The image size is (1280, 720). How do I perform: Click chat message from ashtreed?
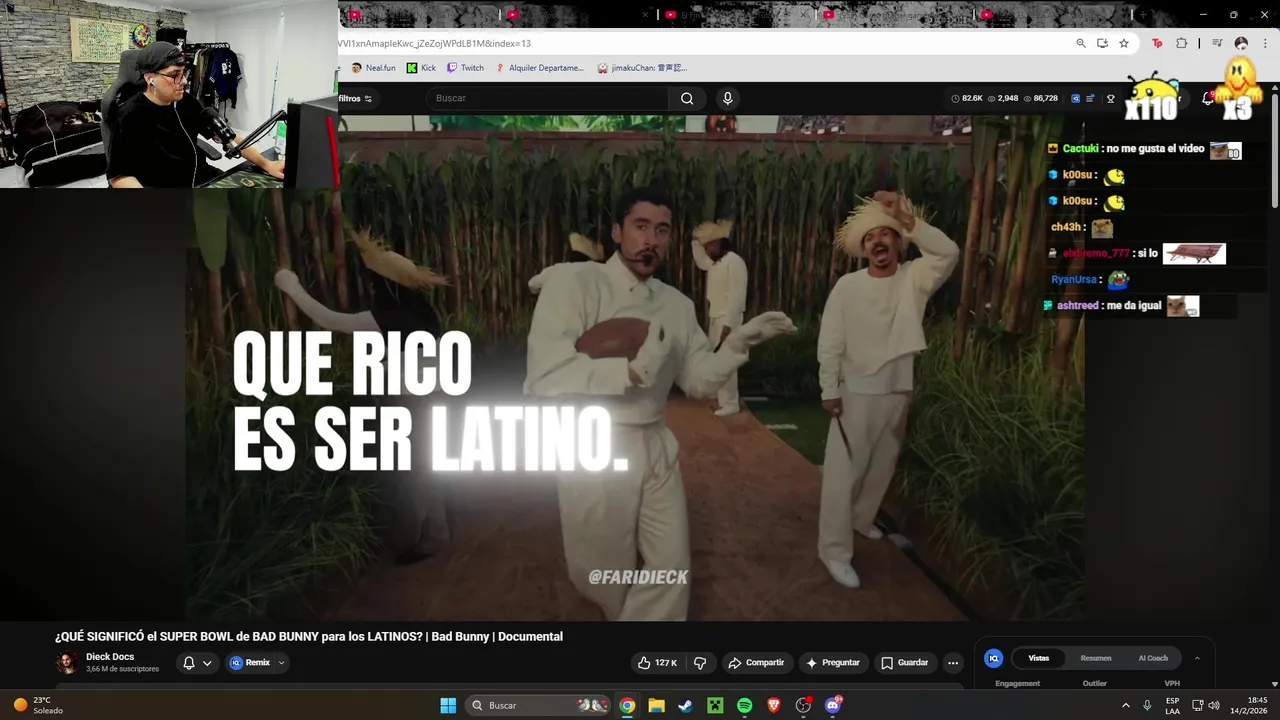tap(1121, 306)
